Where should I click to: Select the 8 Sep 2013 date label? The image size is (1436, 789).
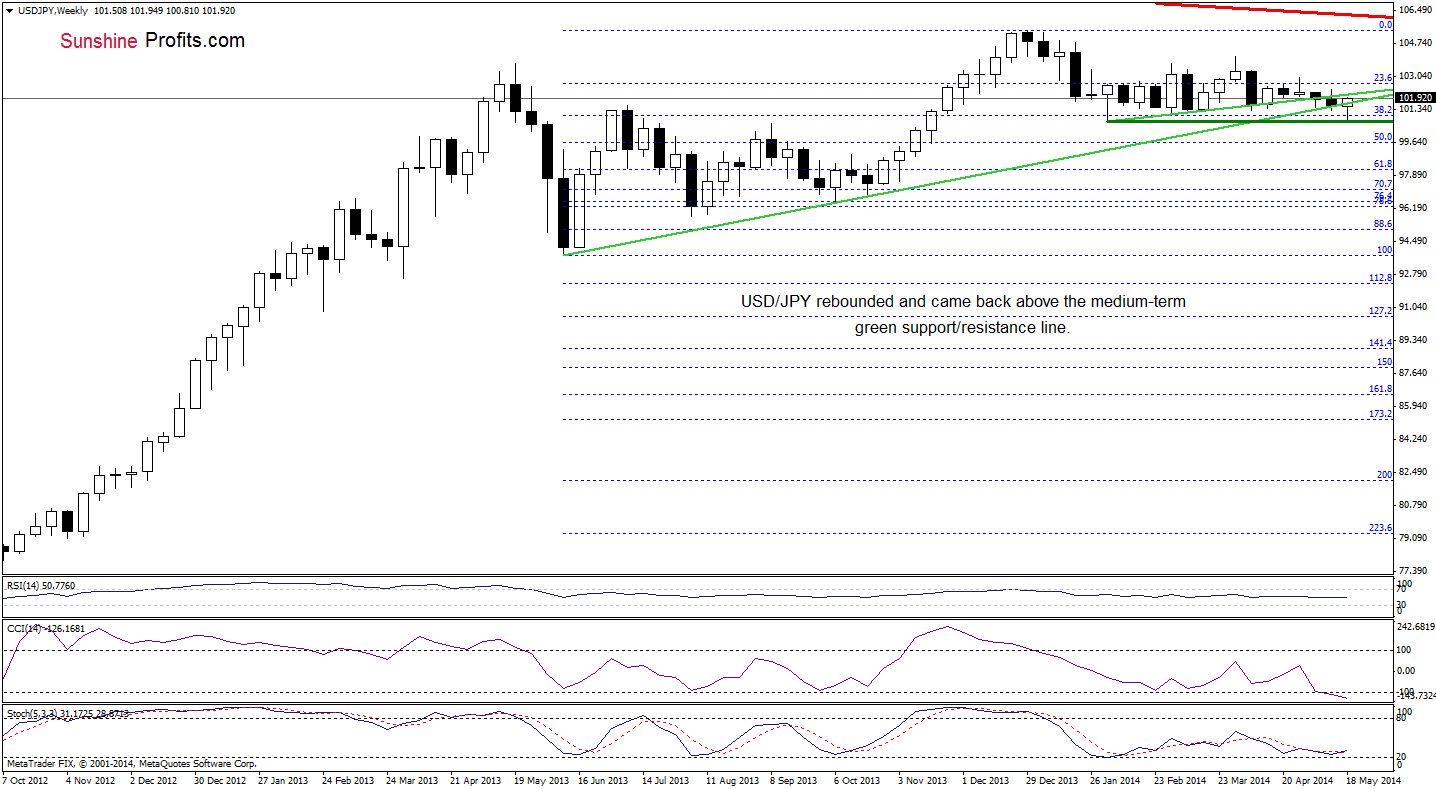796,779
